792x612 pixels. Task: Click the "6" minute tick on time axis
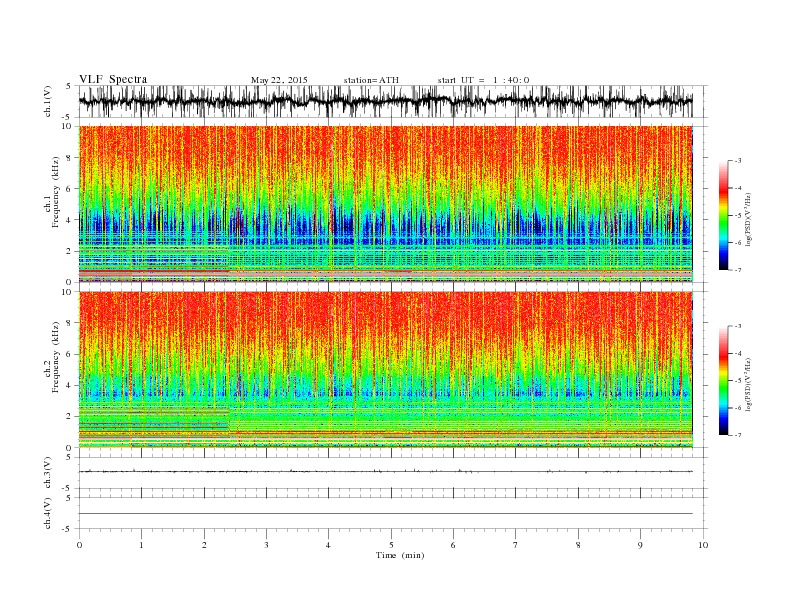453,545
